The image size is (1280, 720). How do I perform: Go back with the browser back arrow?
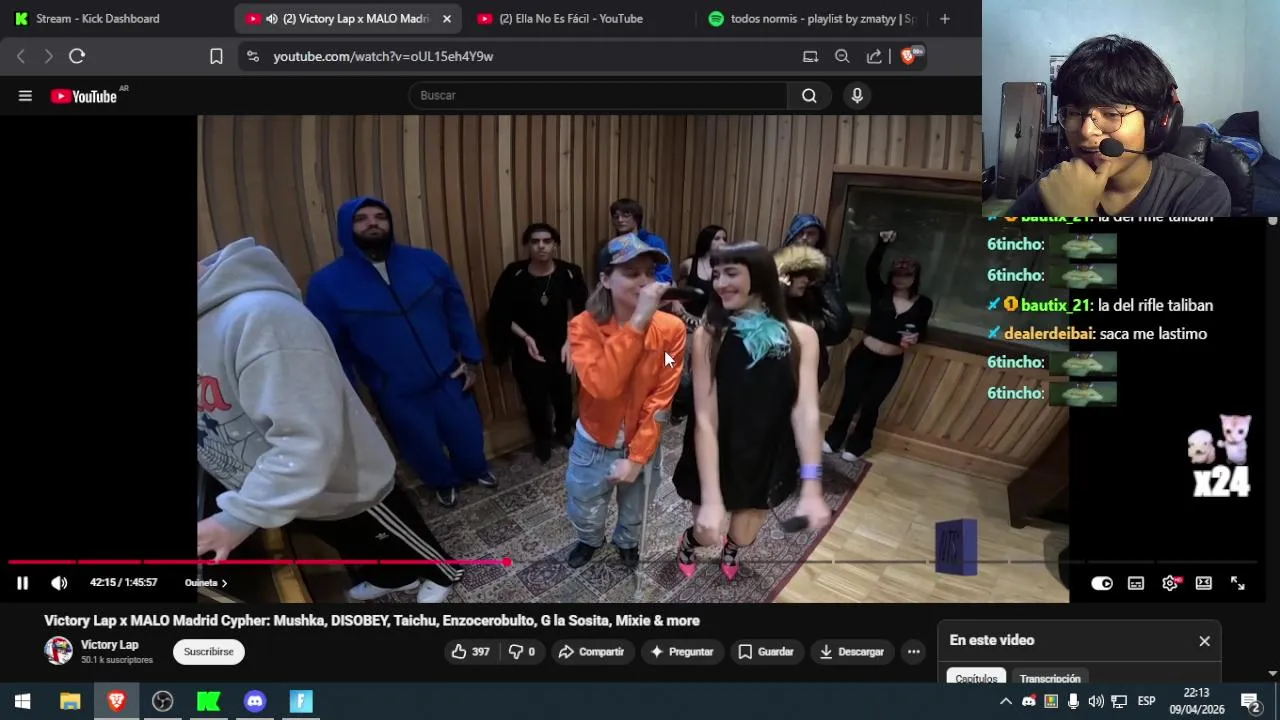tap(21, 57)
